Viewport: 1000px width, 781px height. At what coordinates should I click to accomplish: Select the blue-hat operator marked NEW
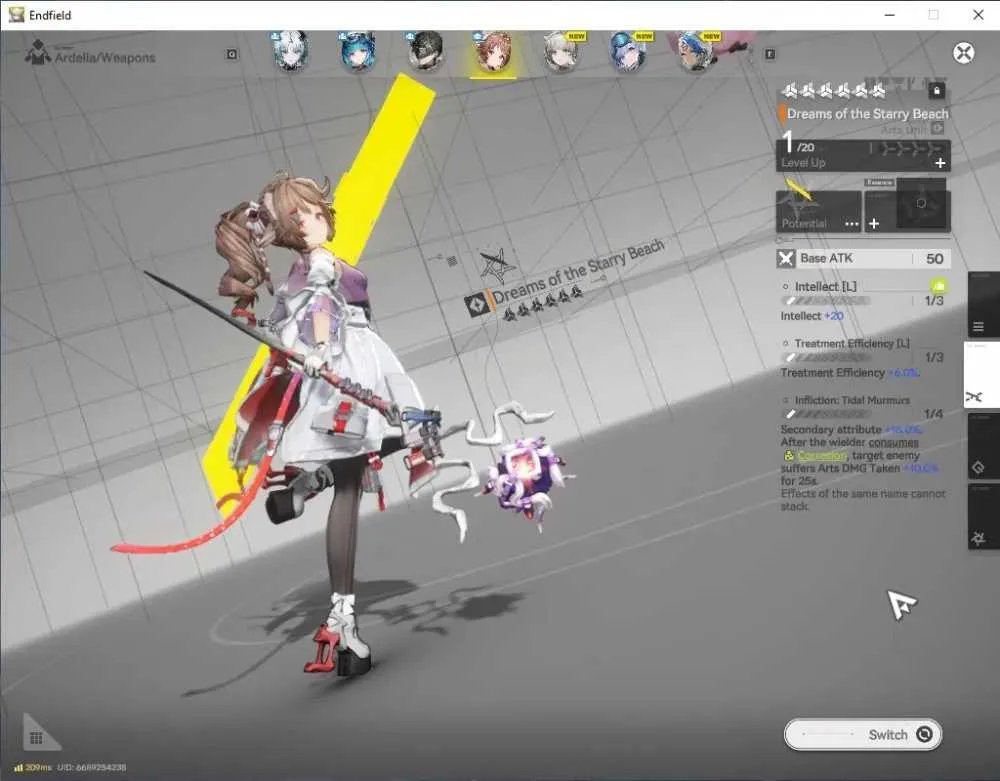(629, 52)
